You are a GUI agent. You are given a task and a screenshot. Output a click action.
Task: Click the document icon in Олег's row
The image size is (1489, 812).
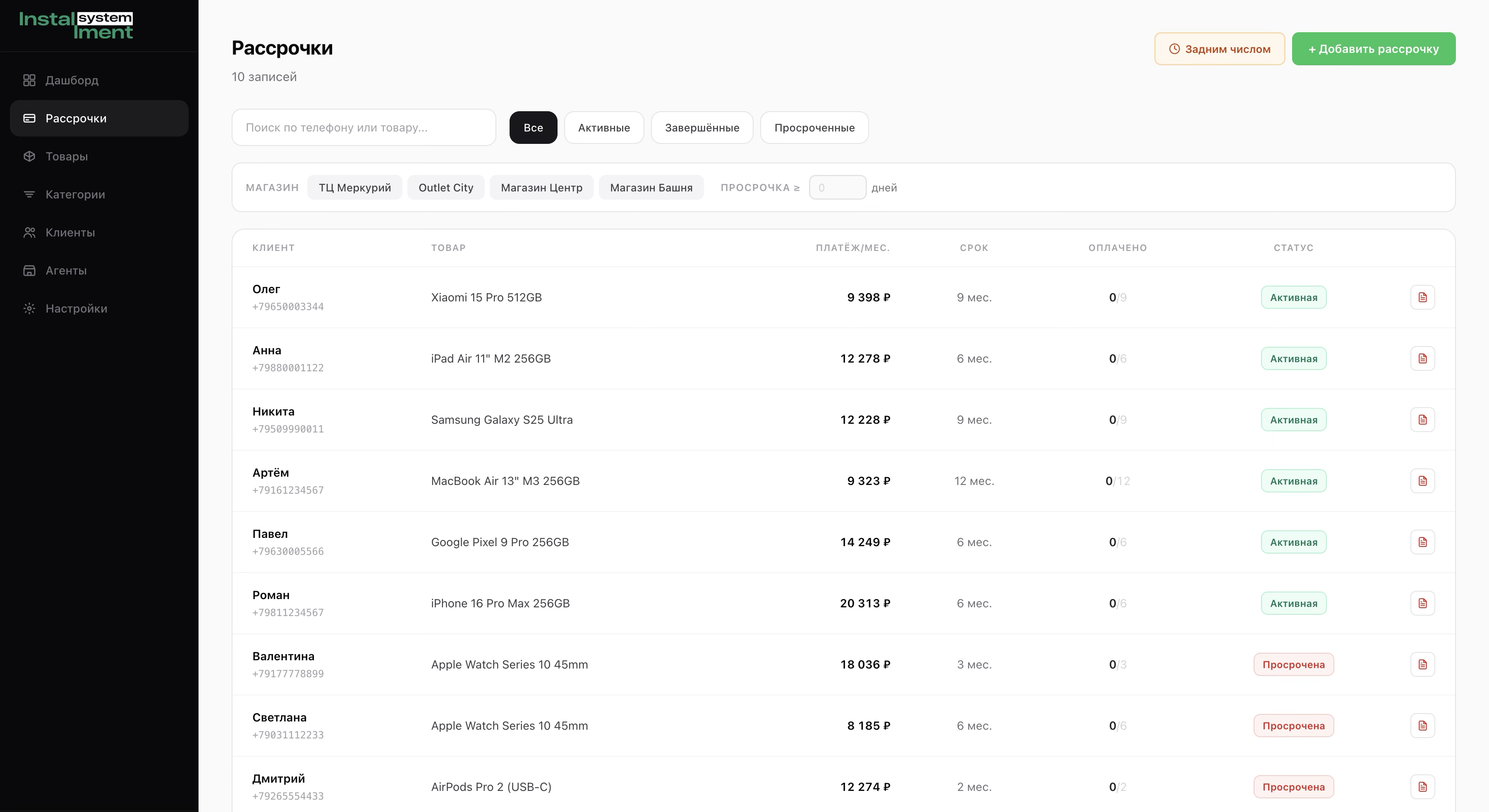(1422, 297)
